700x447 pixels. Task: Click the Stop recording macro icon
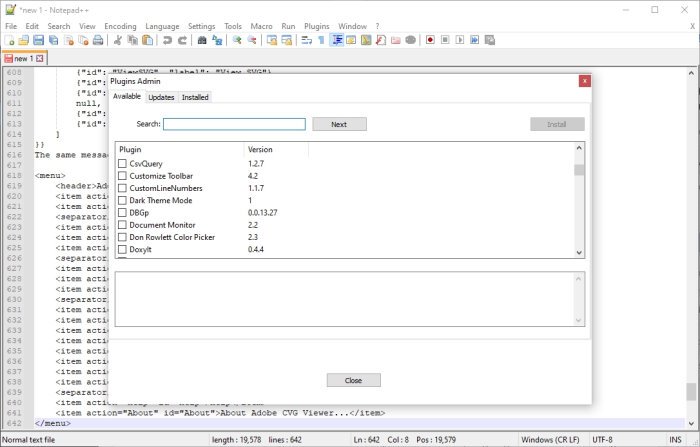(445, 40)
